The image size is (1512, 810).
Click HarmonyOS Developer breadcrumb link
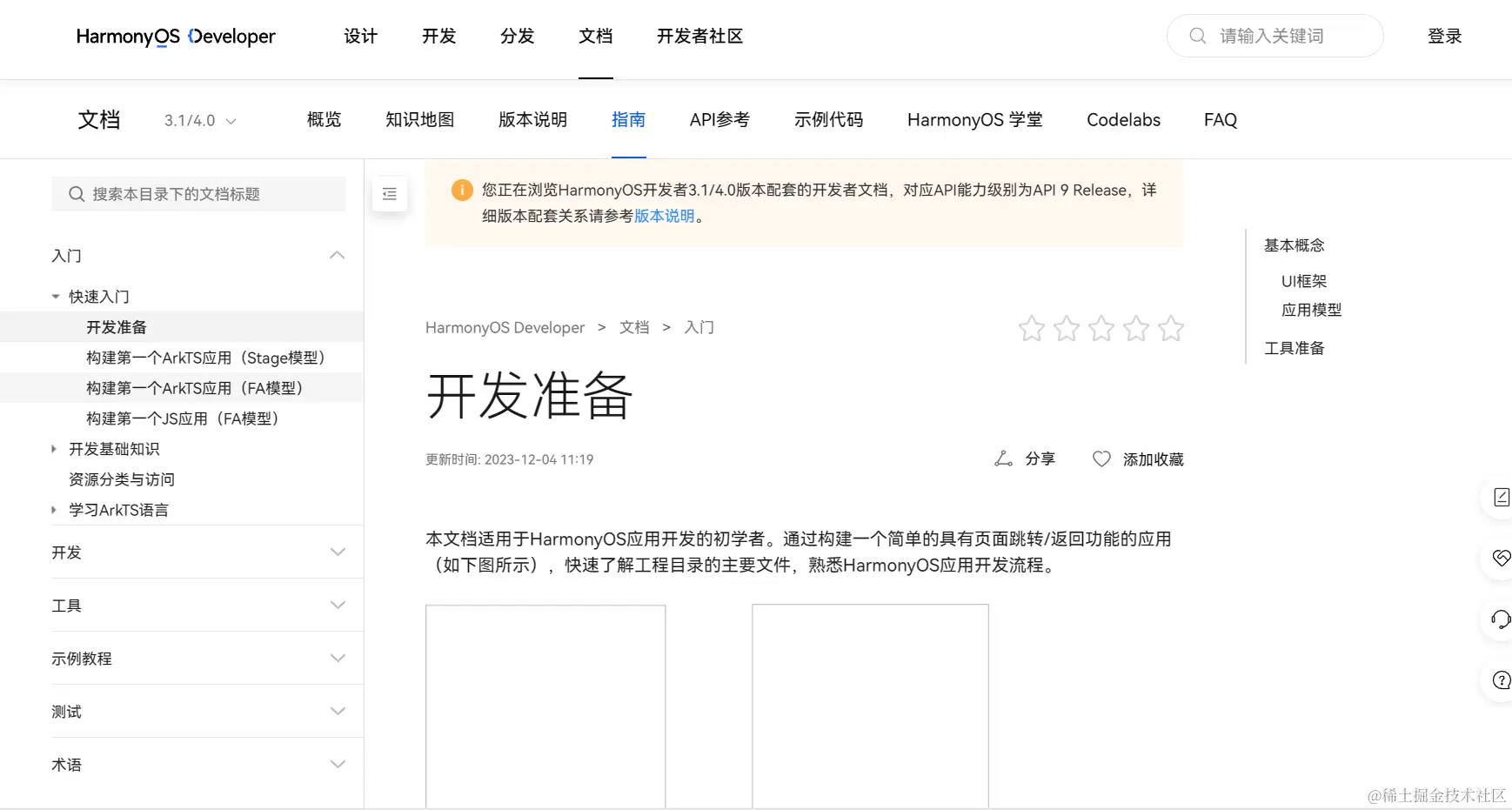(x=505, y=327)
